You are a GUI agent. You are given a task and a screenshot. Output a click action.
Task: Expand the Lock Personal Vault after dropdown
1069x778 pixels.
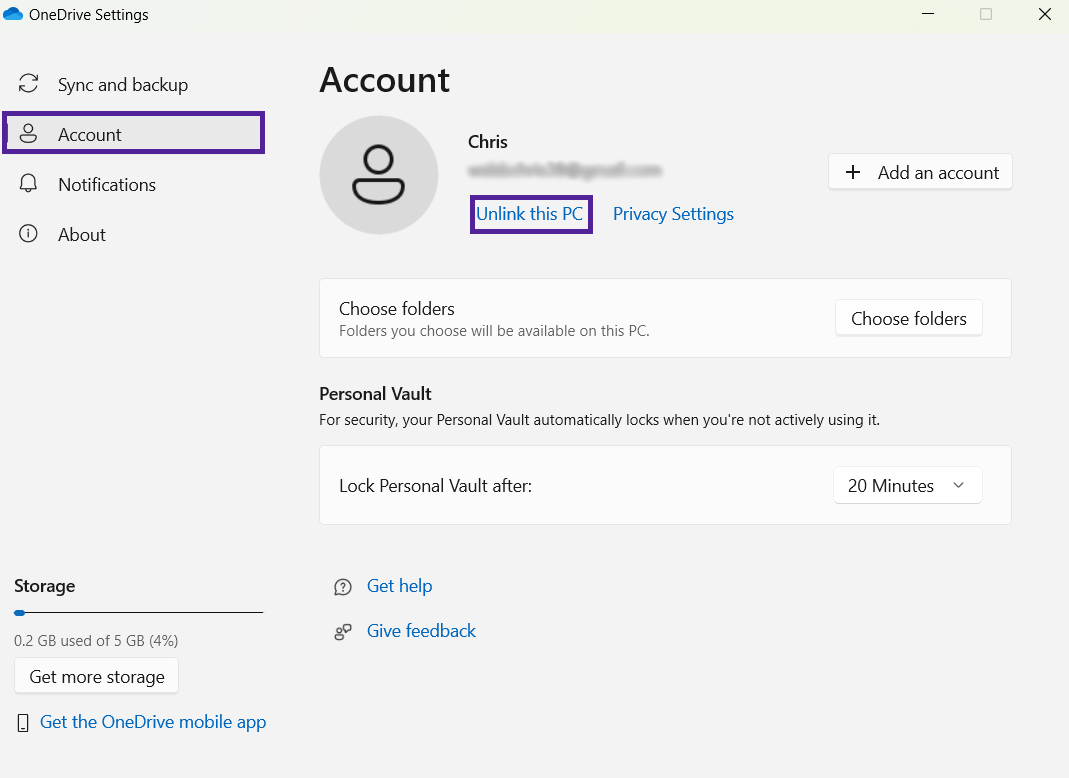point(907,485)
